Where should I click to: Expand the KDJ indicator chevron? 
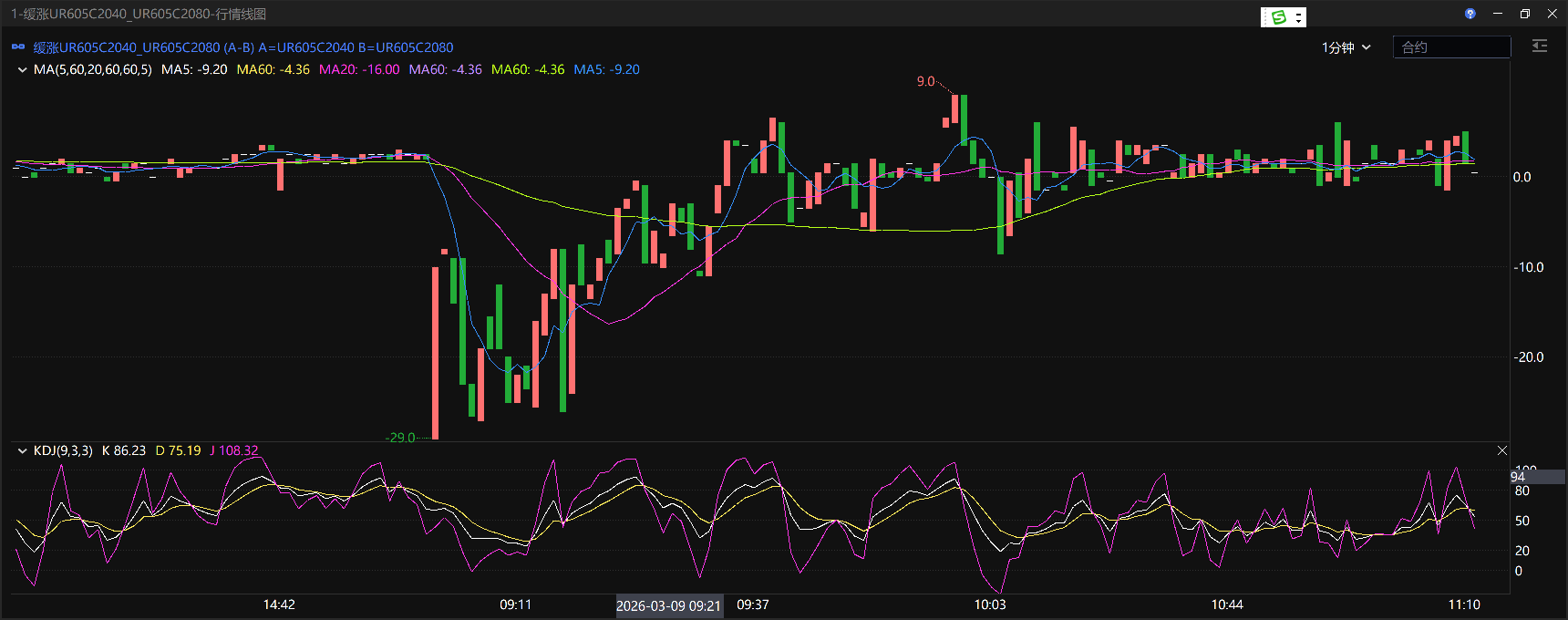coord(22,450)
